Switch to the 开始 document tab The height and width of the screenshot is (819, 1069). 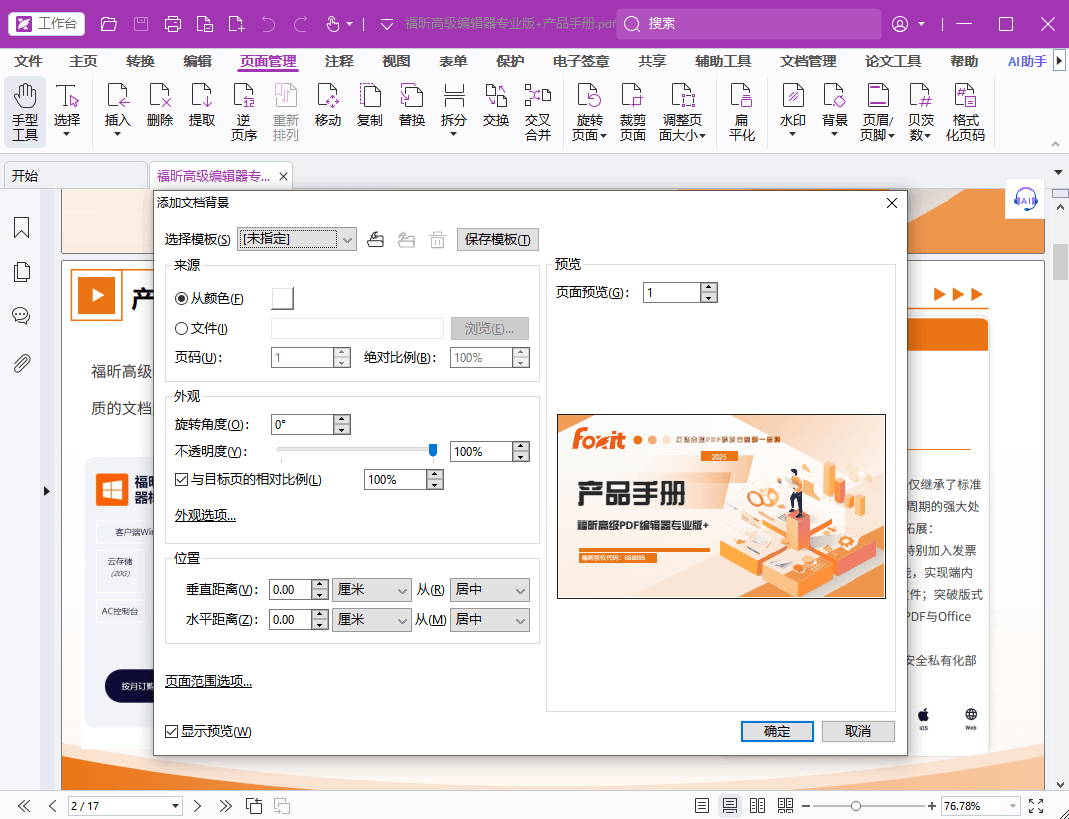click(76, 176)
